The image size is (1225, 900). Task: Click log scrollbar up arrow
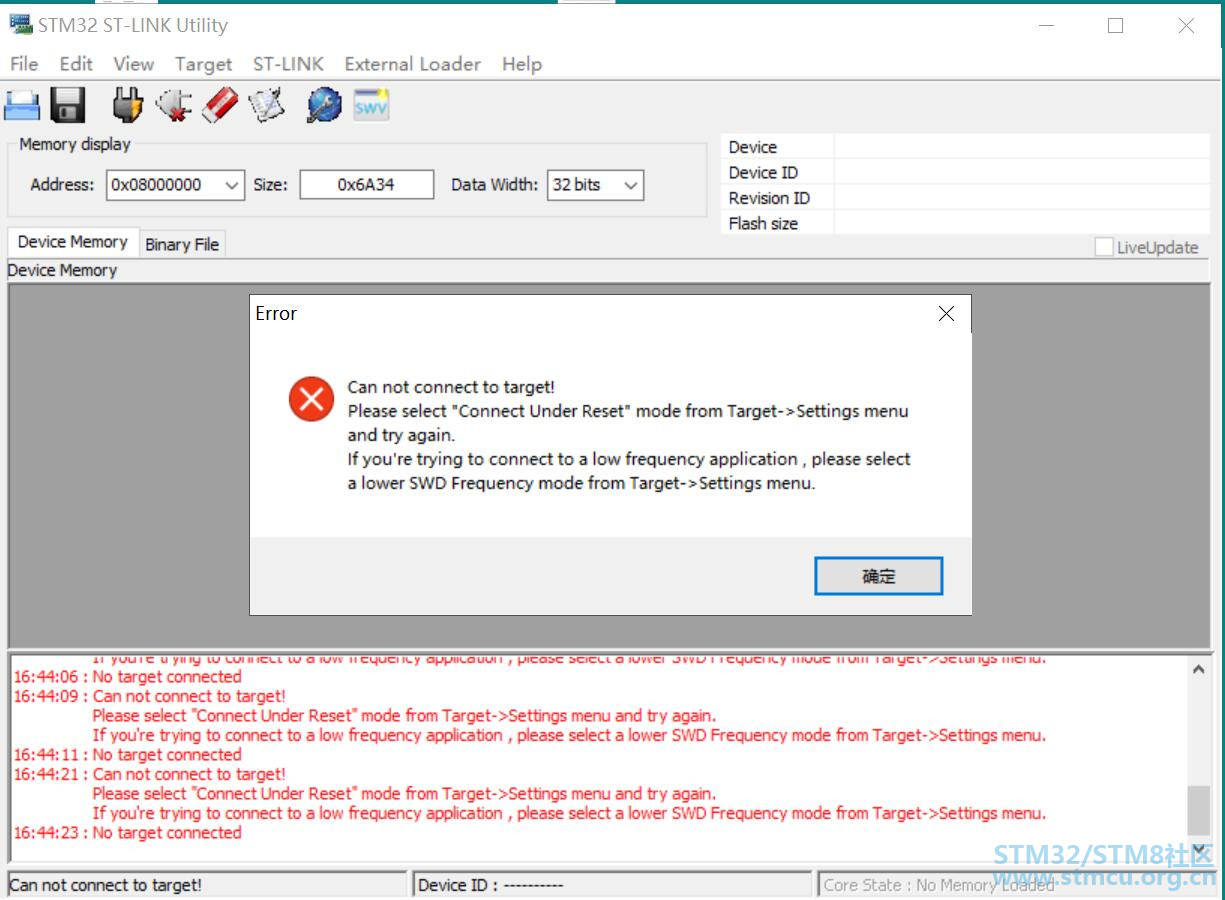1198,669
